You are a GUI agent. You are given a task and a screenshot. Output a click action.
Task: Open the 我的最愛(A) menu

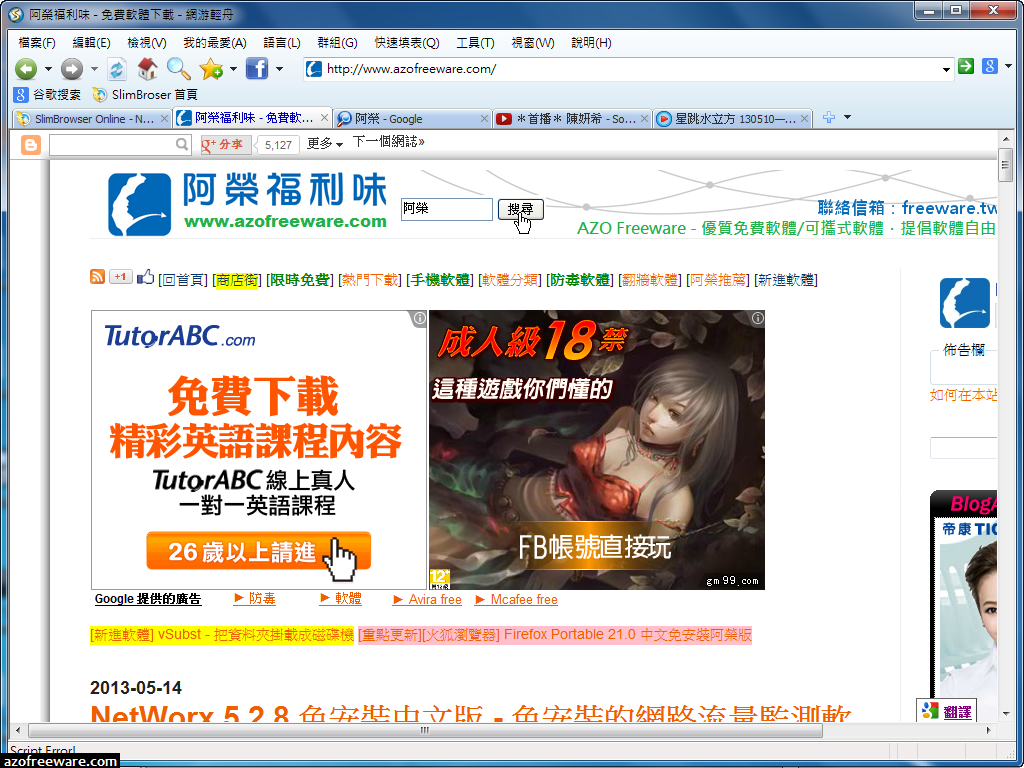click(215, 43)
